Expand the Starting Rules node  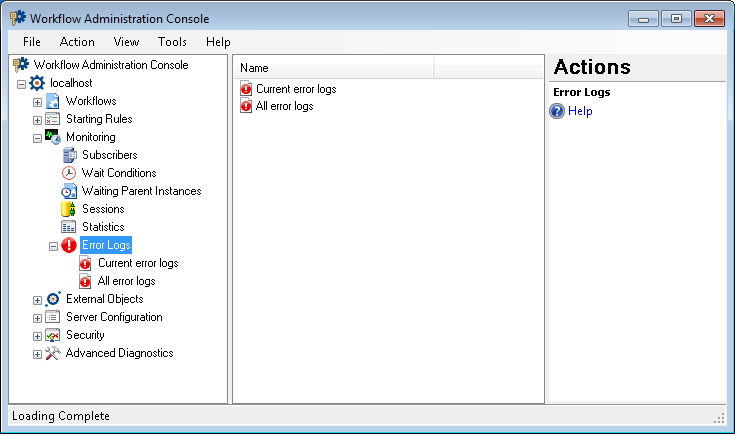(38, 120)
